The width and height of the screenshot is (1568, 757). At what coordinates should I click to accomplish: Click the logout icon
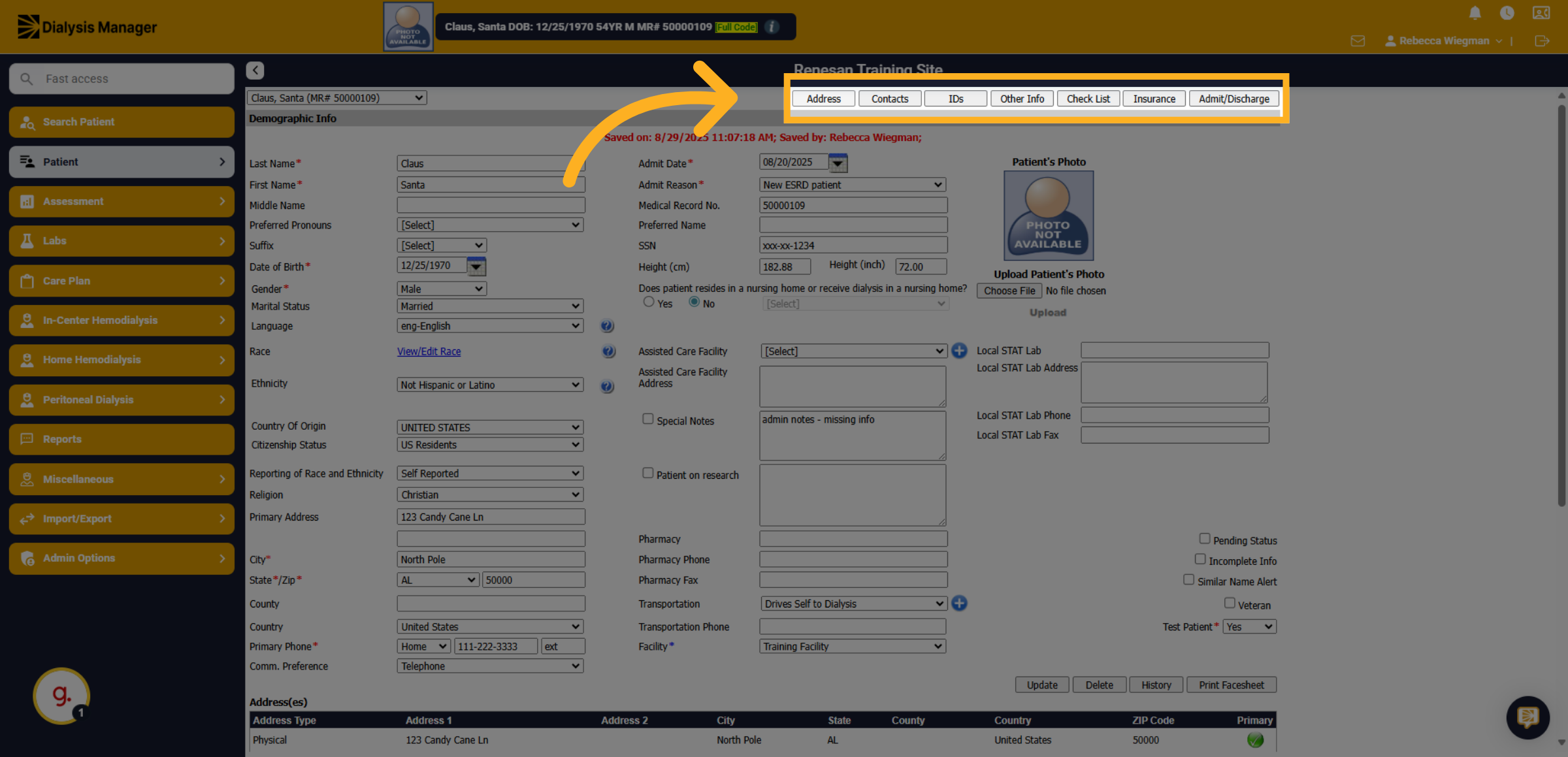(x=1542, y=41)
